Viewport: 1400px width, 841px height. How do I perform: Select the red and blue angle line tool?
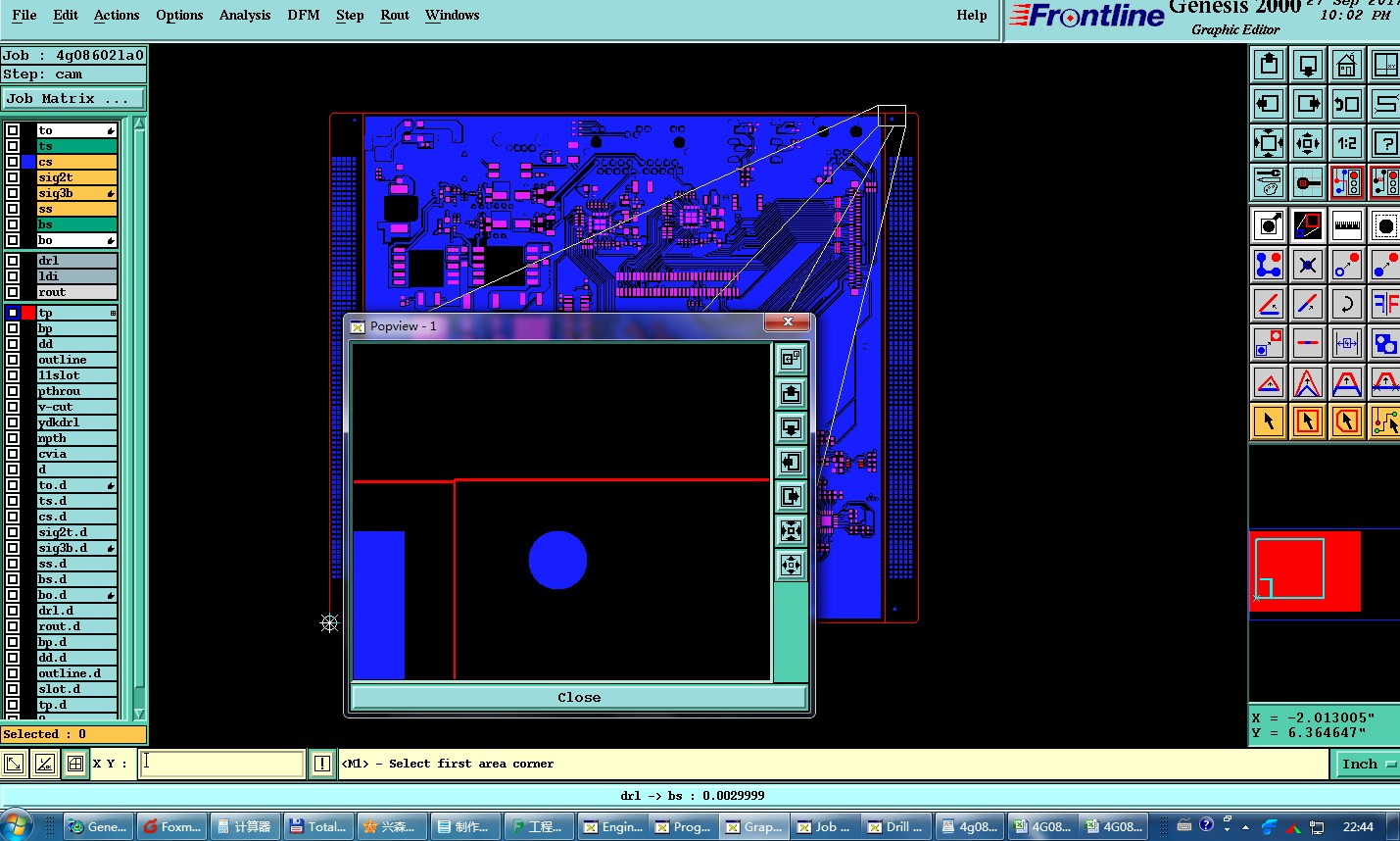point(1269,304)
